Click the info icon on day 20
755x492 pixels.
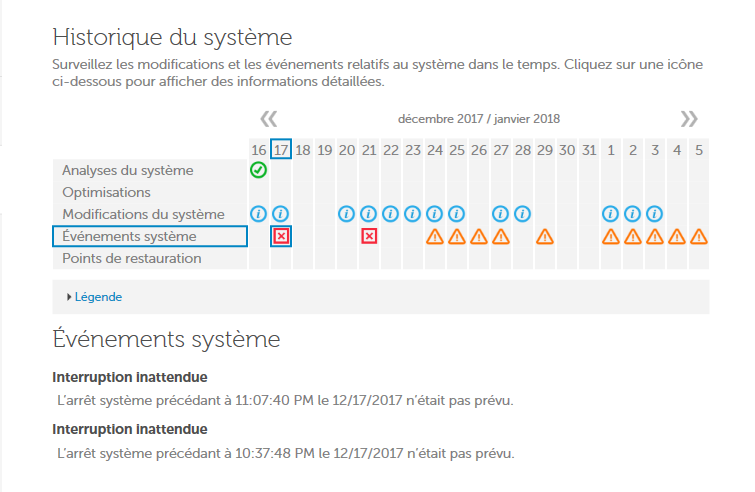[347, 214]
